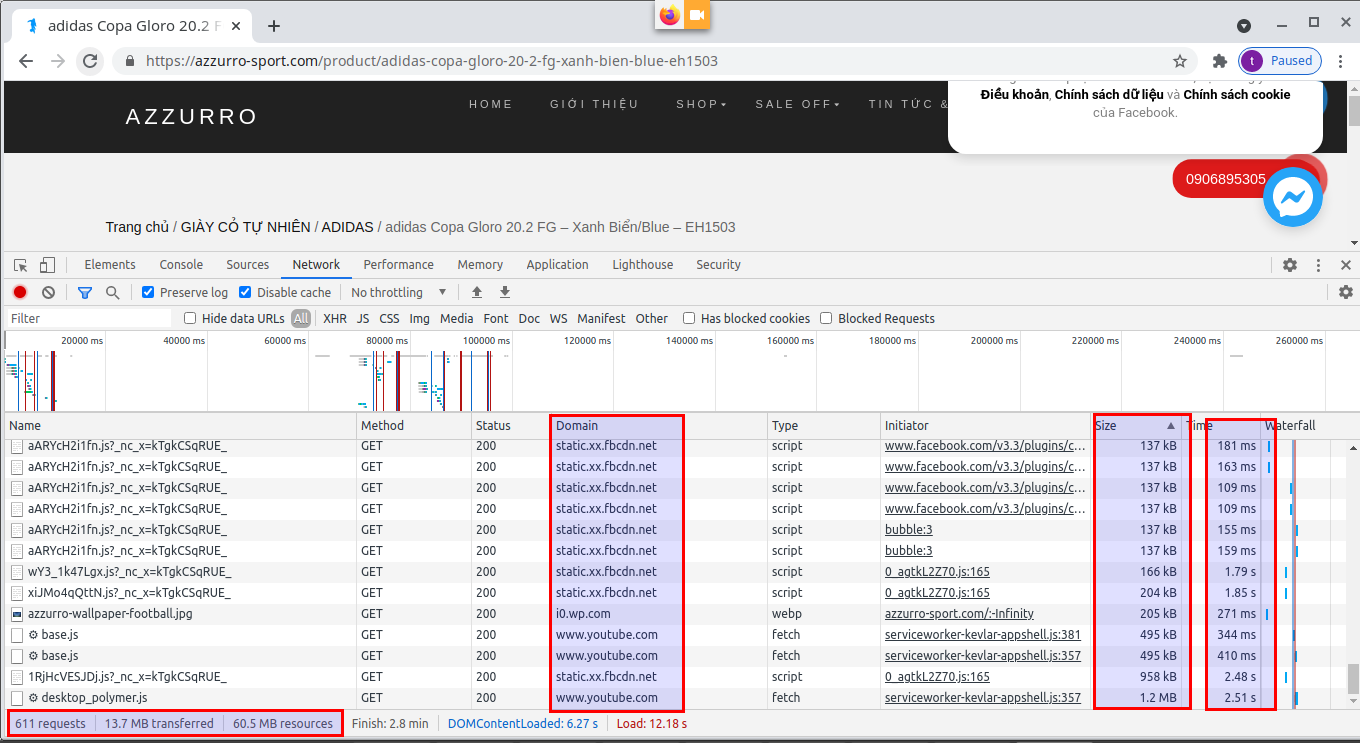1360x743 pixels.
Task: Toggle the device toolbar icon
Action: (x=47, y=265)
